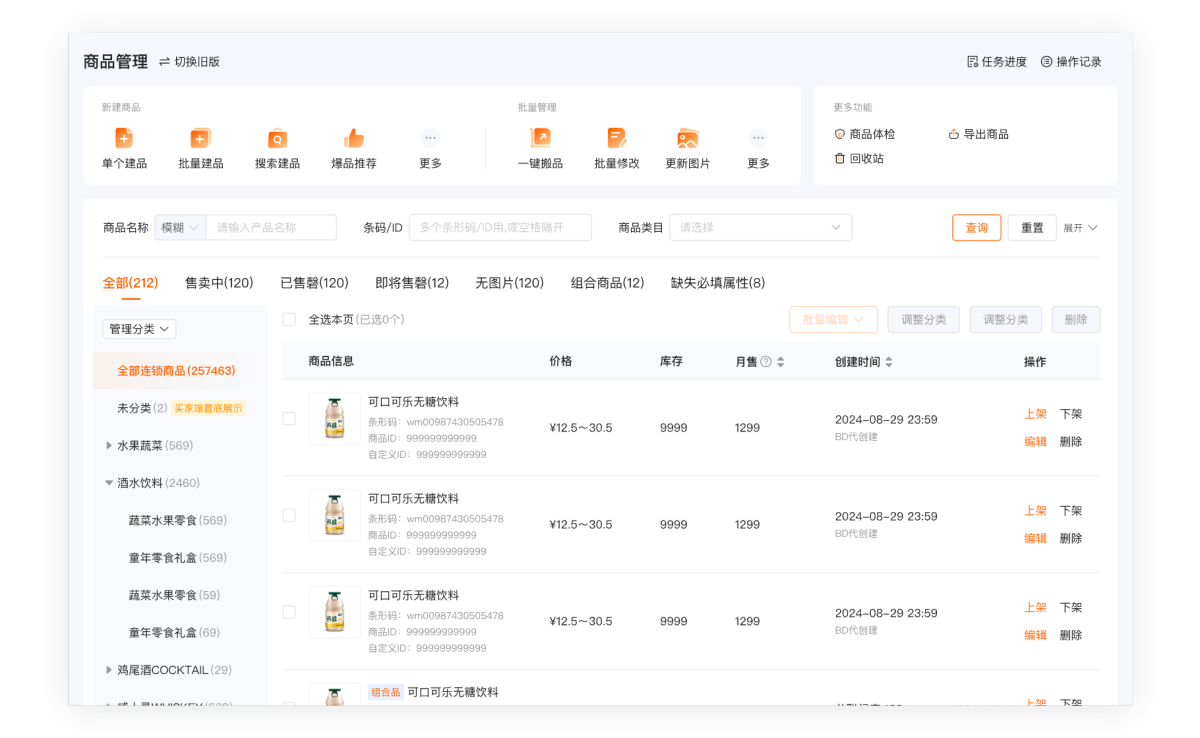Enable the 全选本页 select-all checkbox

click(286, 318)
